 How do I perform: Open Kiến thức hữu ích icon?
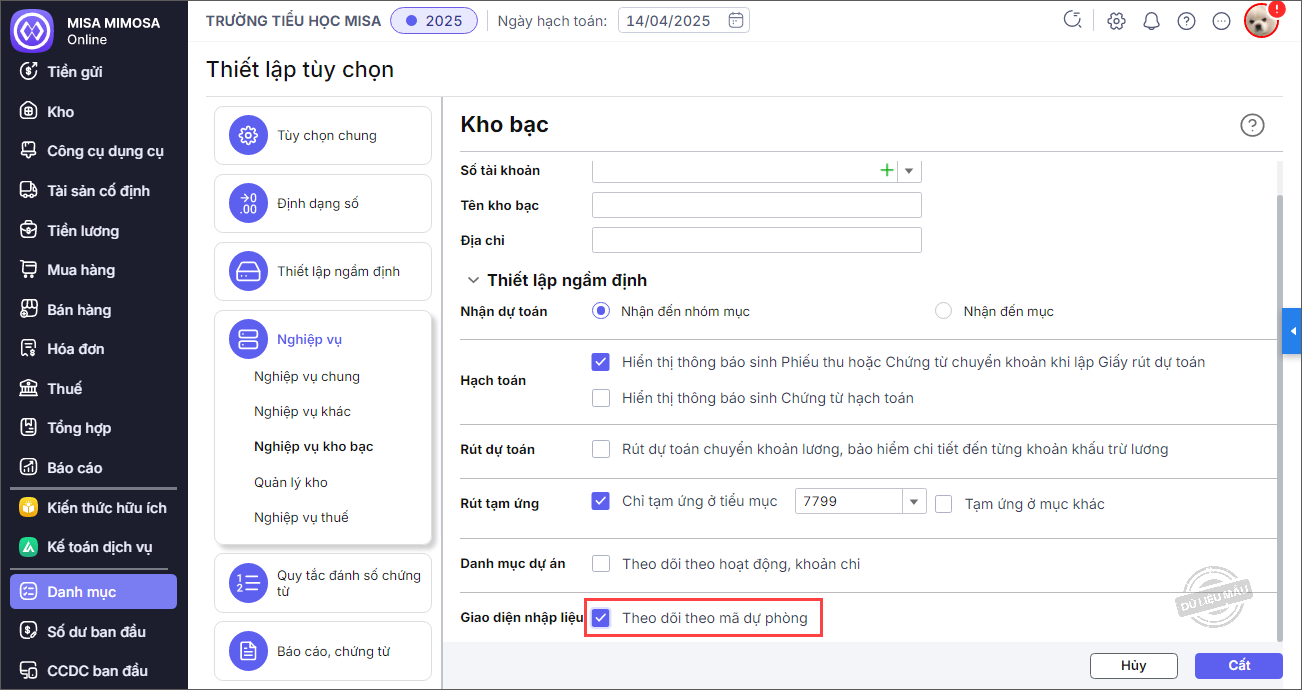click(x=29, y=508)
